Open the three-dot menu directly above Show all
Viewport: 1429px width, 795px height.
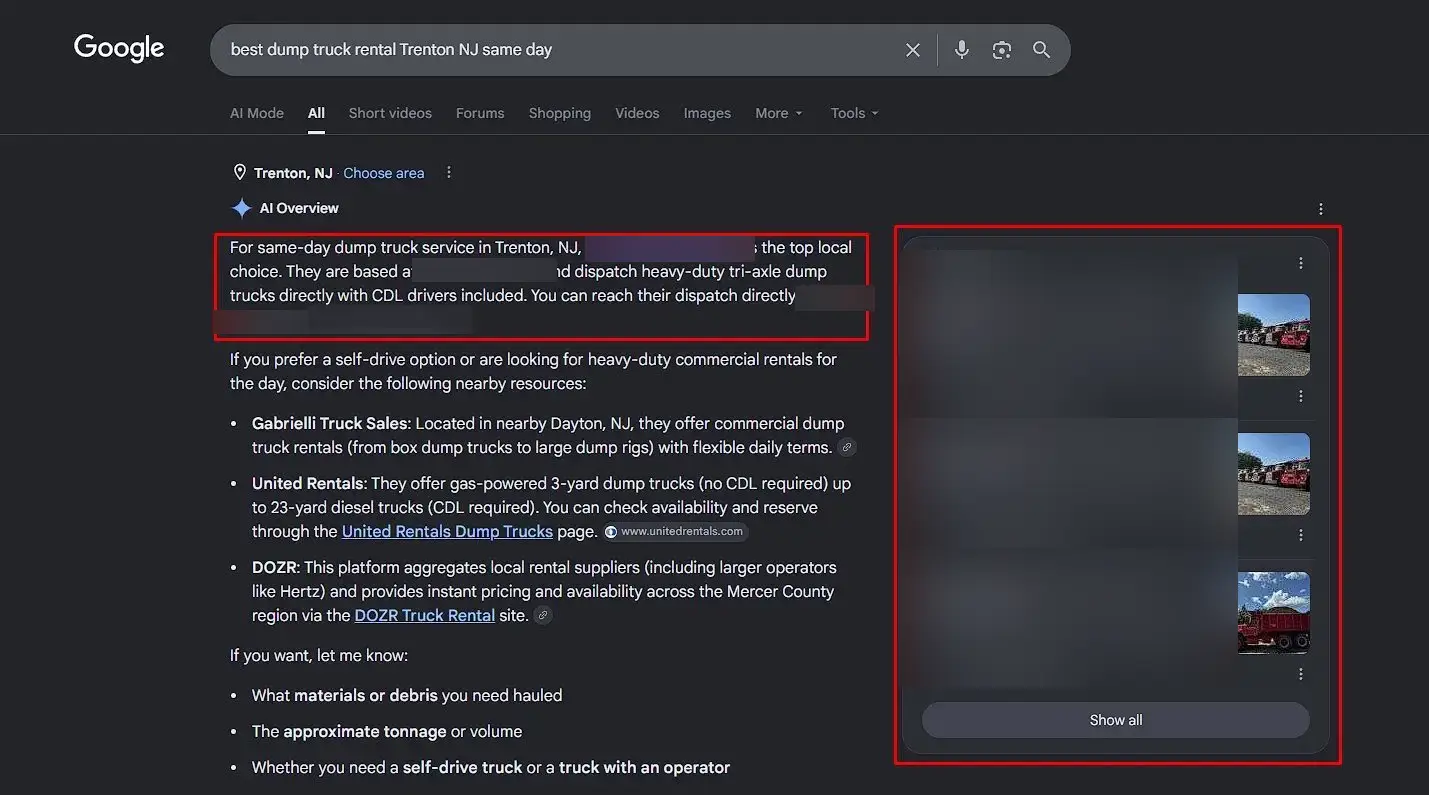click(1301, 674)
